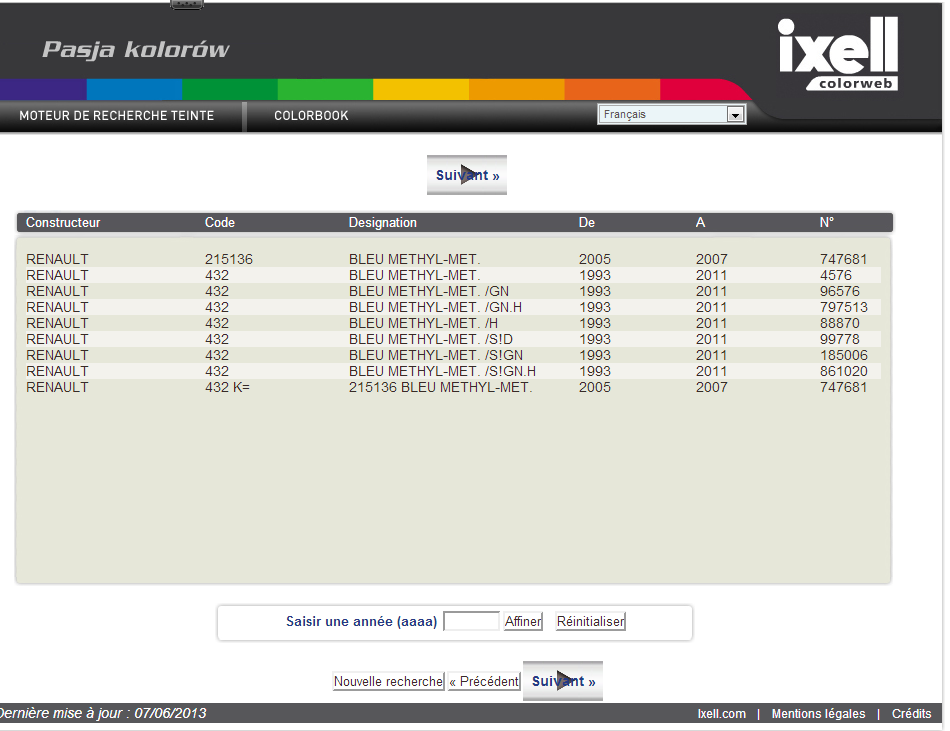Screen dimensions: 950x731
Task: Open the ixell.com footer link
Action: [x=721, y=713]
